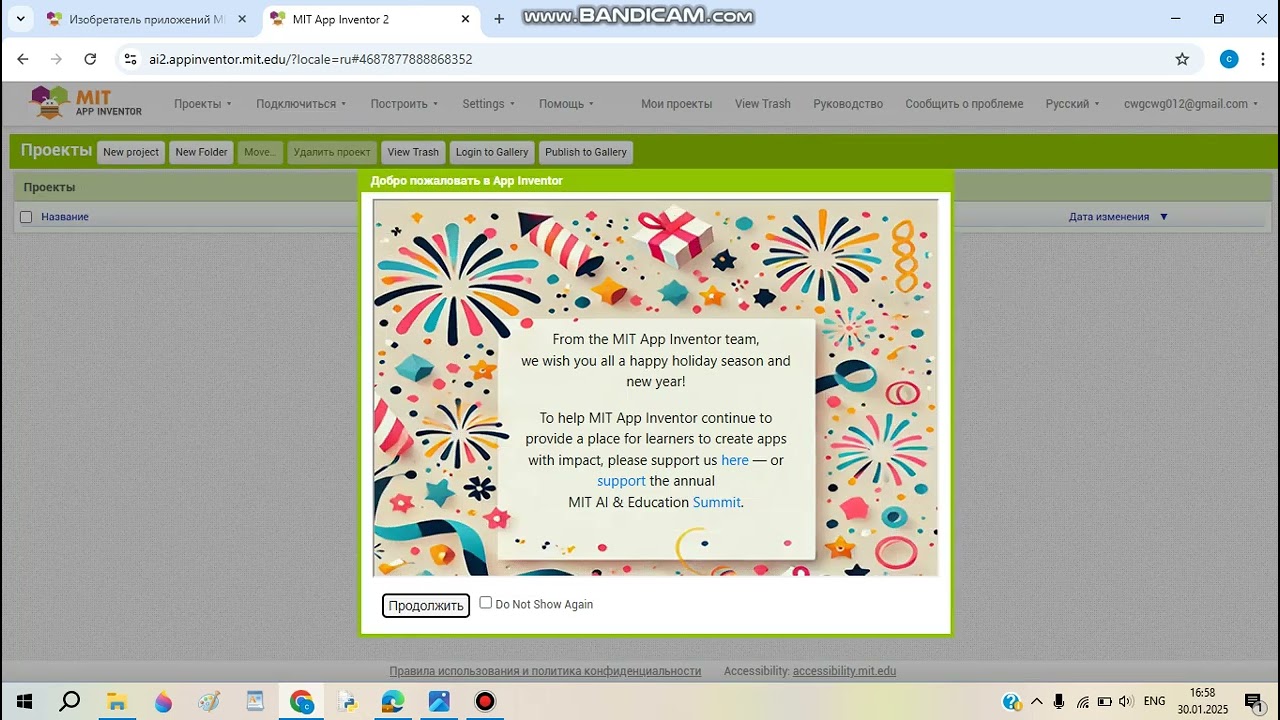
Task: Open the blue globe with briefcase taskbar icon
Action: (x=393, y=701)
